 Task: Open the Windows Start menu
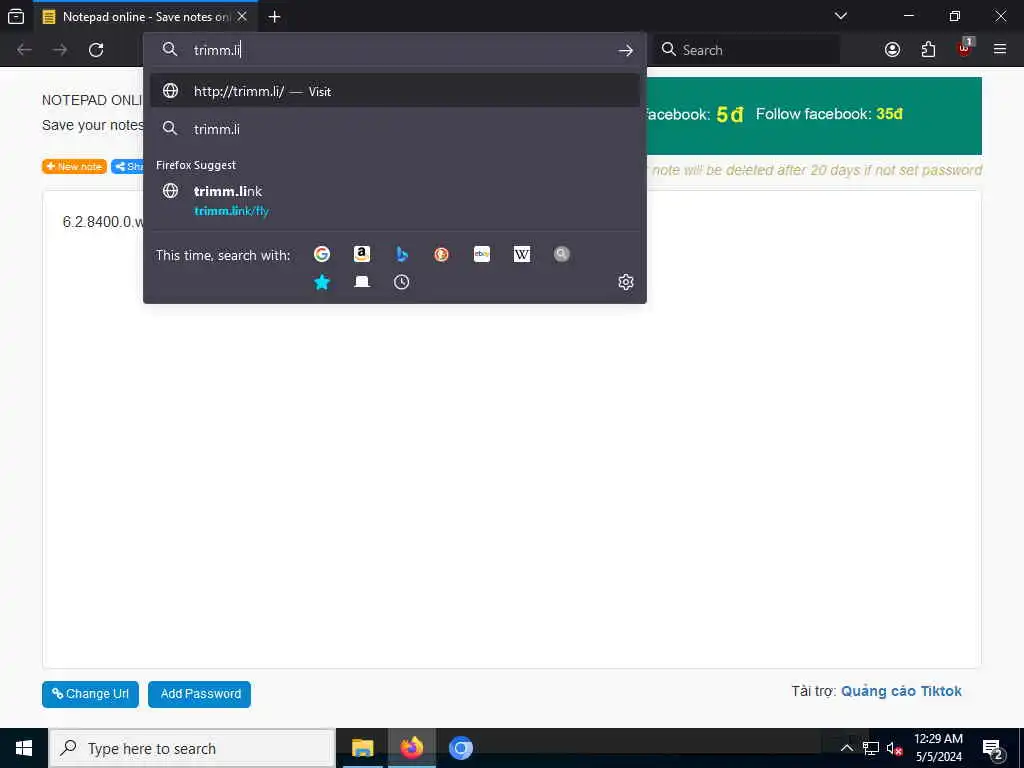[x=24, y=748]
